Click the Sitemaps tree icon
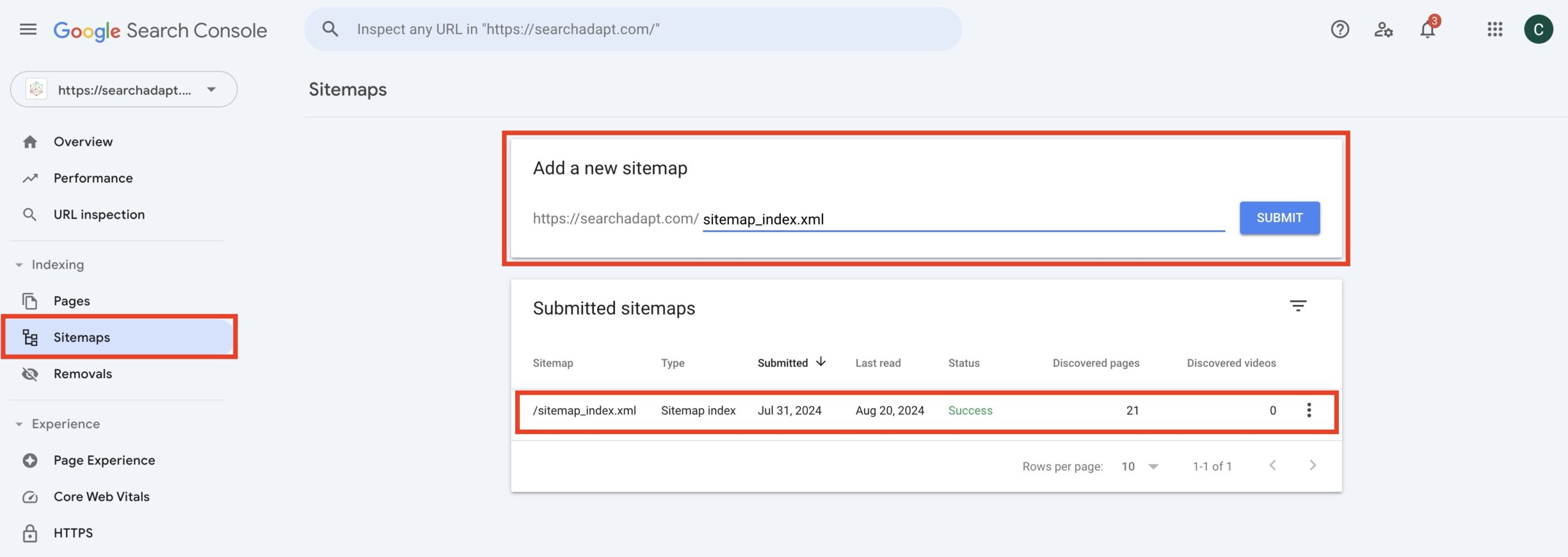The width and height of the screenshot is (1568, 557). (30, 337)
